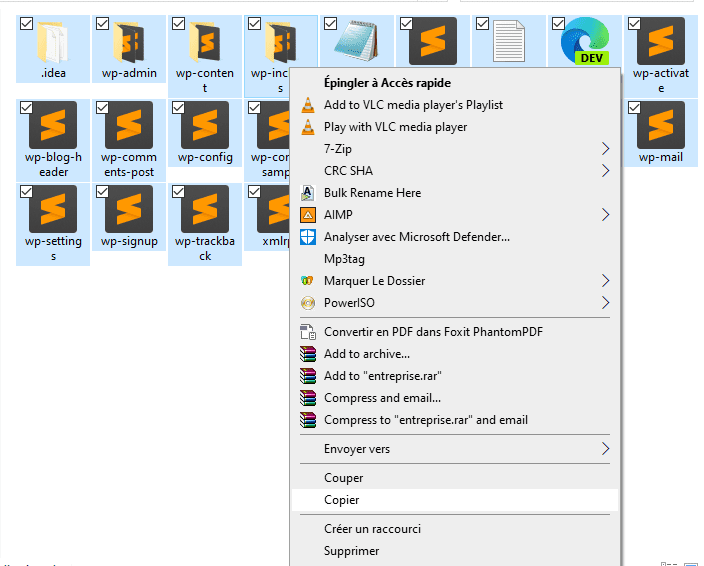Click the plain text document icon

click(509, 41)
